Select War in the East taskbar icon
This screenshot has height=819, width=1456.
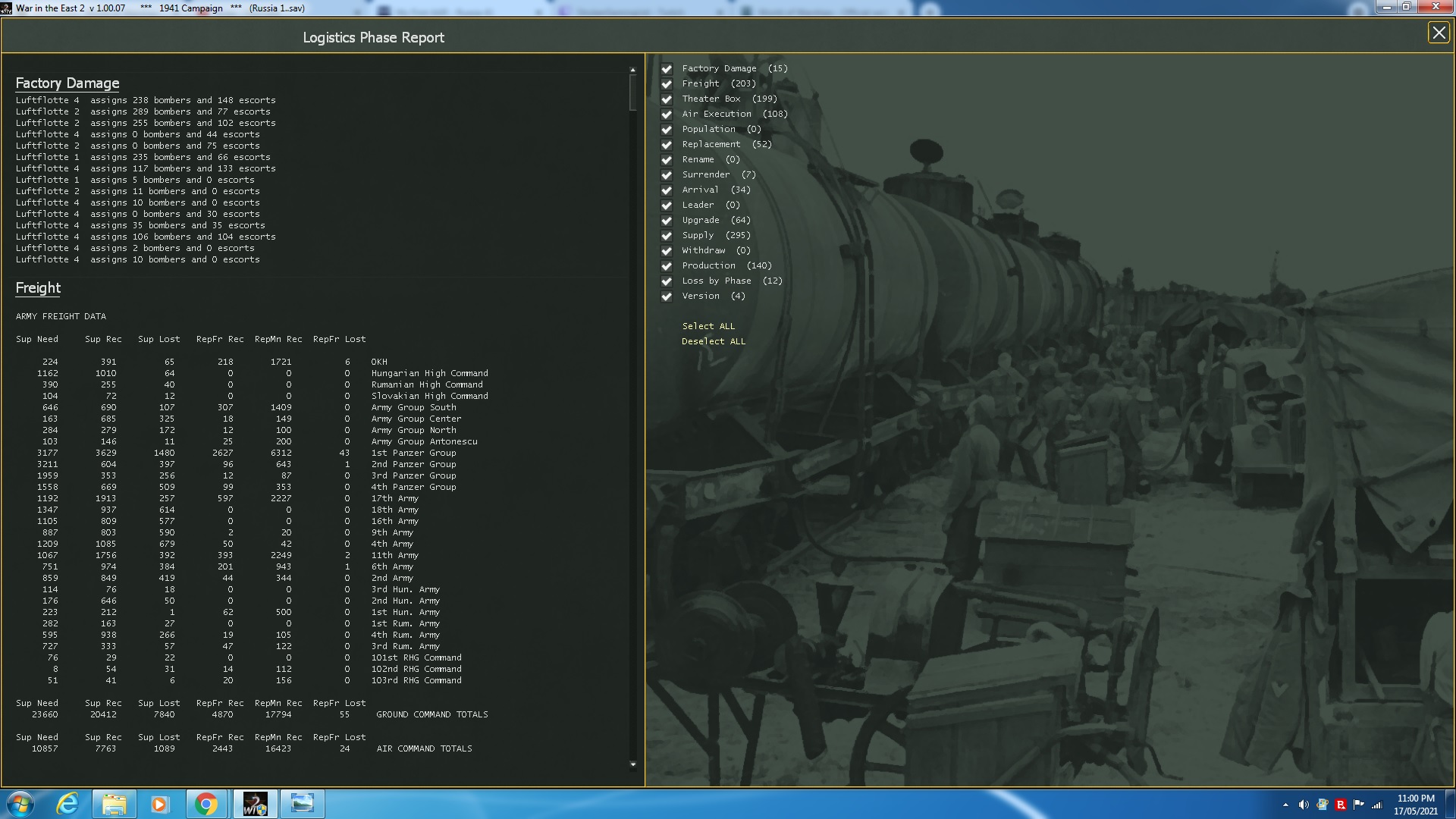tap(255, 804)
